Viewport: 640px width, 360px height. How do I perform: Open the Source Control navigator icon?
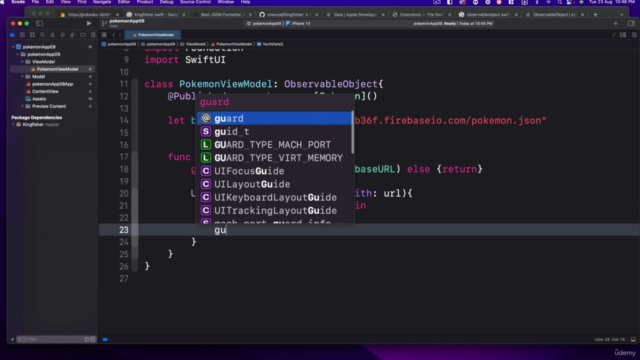tap(22, 35)
